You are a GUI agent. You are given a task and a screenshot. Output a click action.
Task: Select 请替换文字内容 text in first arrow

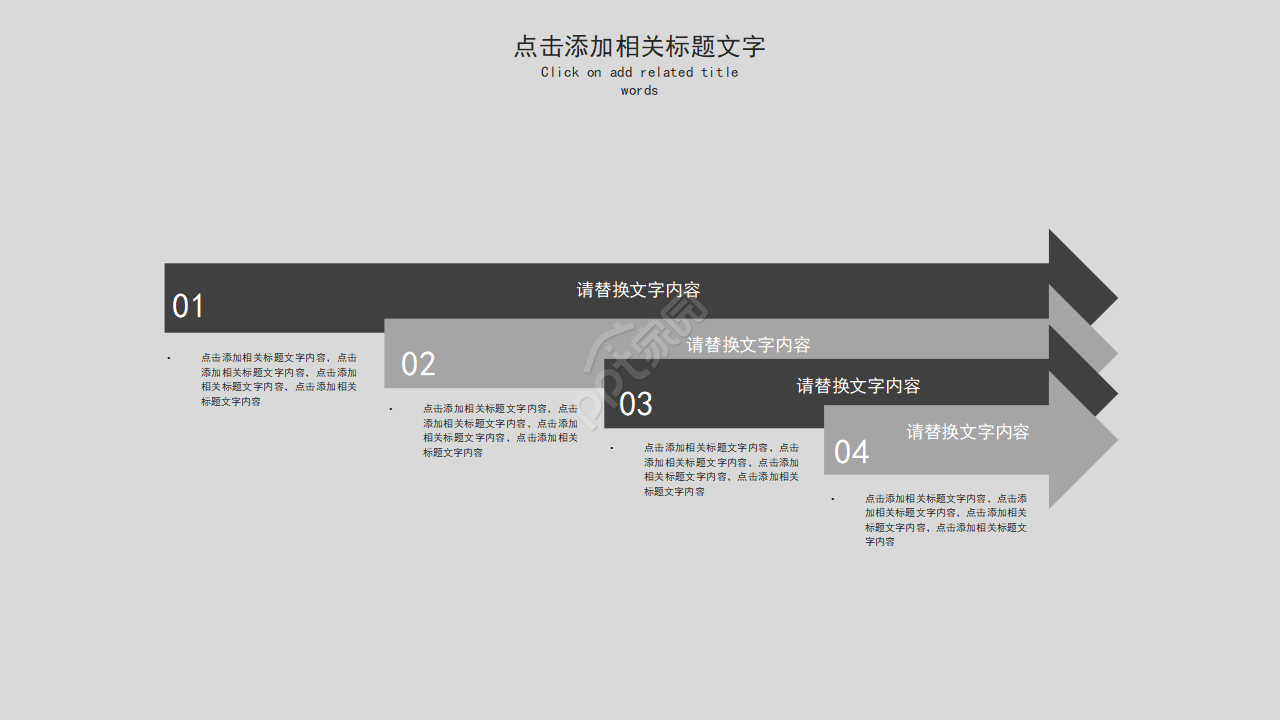[639, 289]
